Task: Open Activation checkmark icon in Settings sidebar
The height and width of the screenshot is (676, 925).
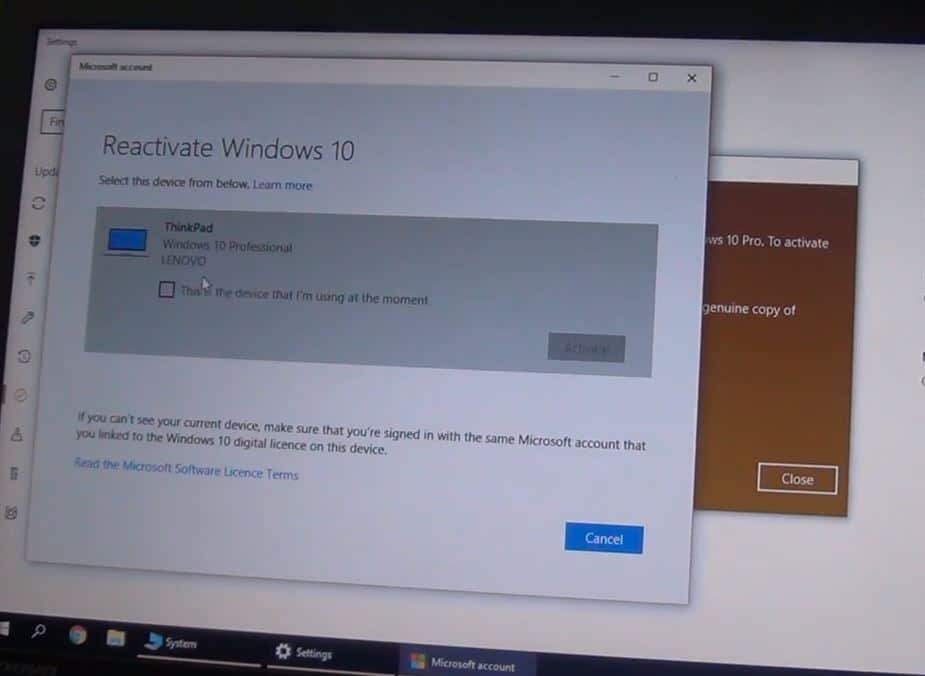Action: click(21, 395)
